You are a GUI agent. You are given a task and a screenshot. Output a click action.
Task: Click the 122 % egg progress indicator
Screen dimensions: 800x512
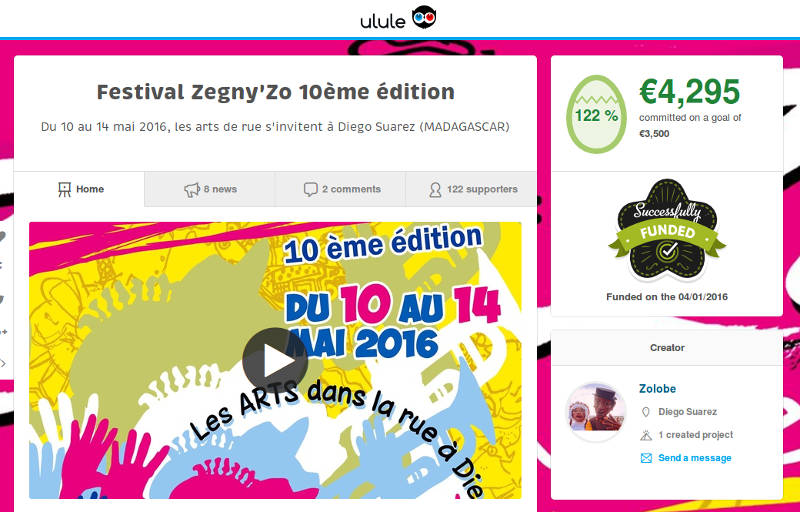point(596,114)
